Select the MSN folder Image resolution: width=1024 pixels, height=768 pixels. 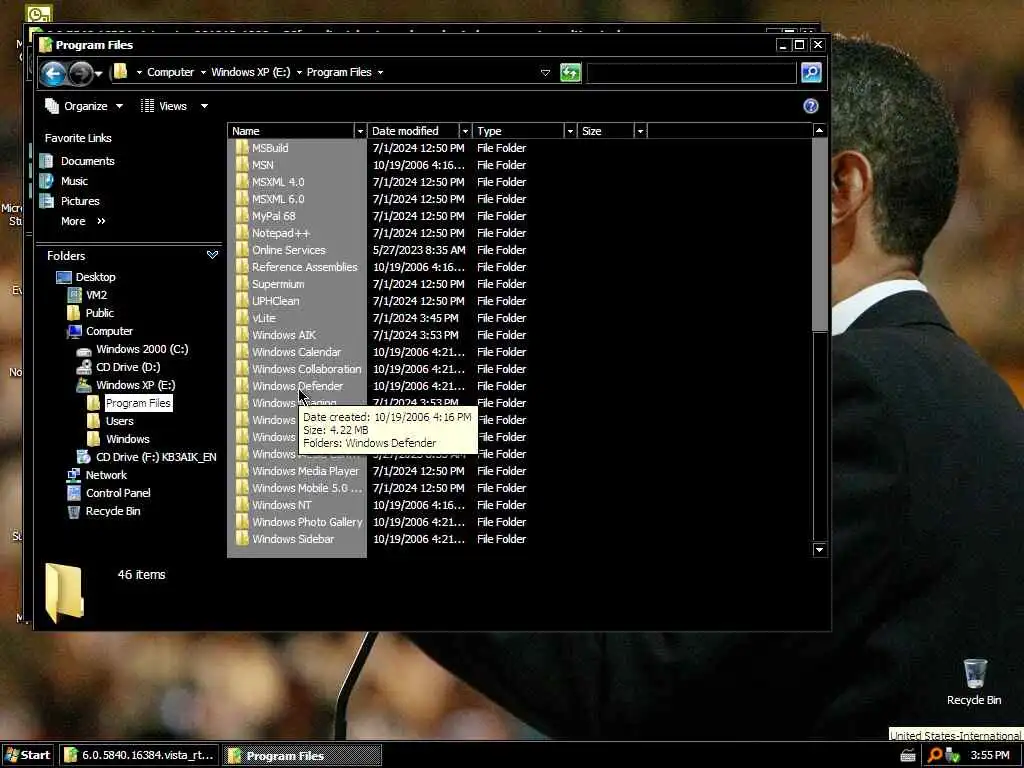[263, 165]
